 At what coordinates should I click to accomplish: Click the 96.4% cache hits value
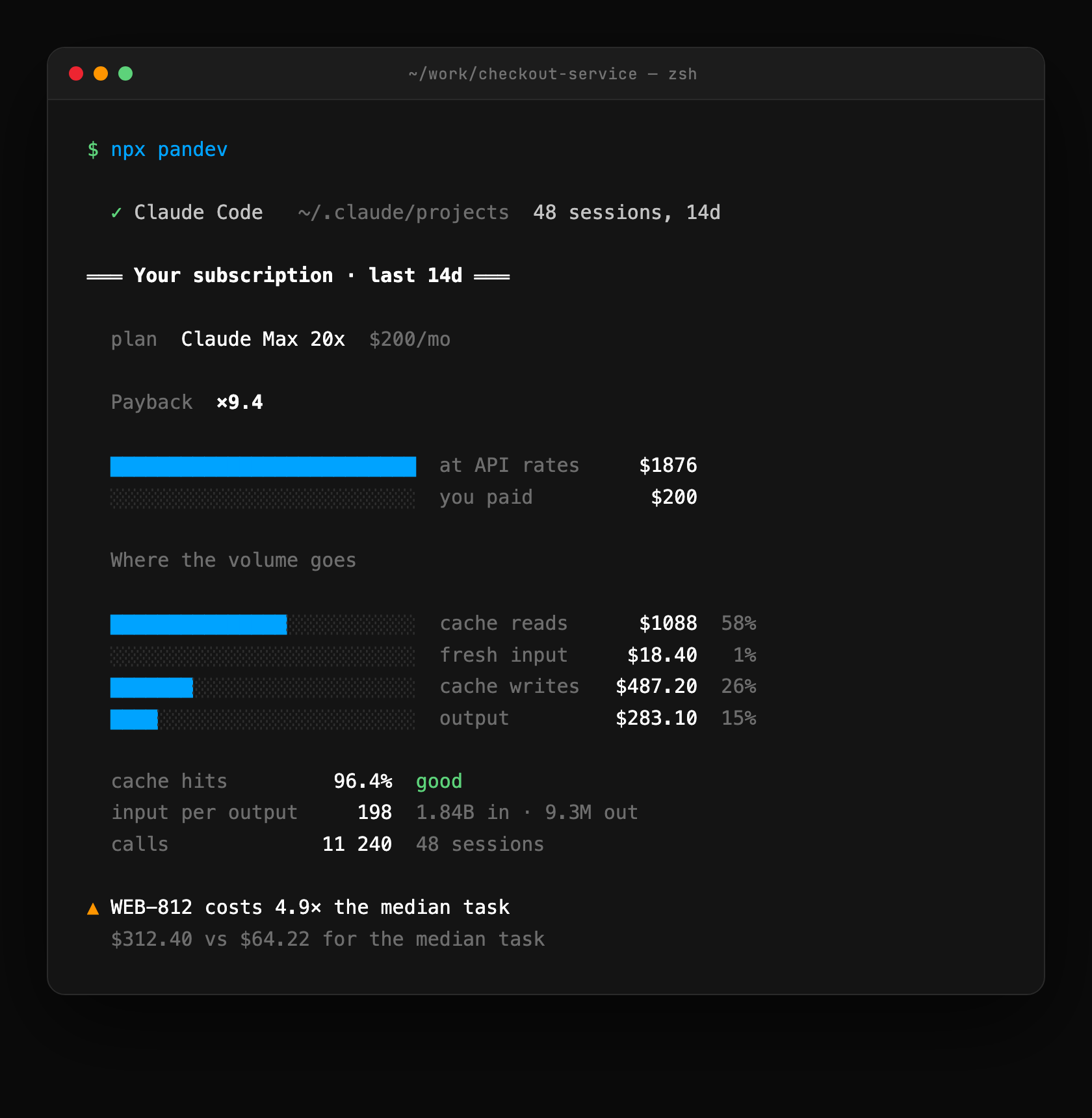point(363,781)
